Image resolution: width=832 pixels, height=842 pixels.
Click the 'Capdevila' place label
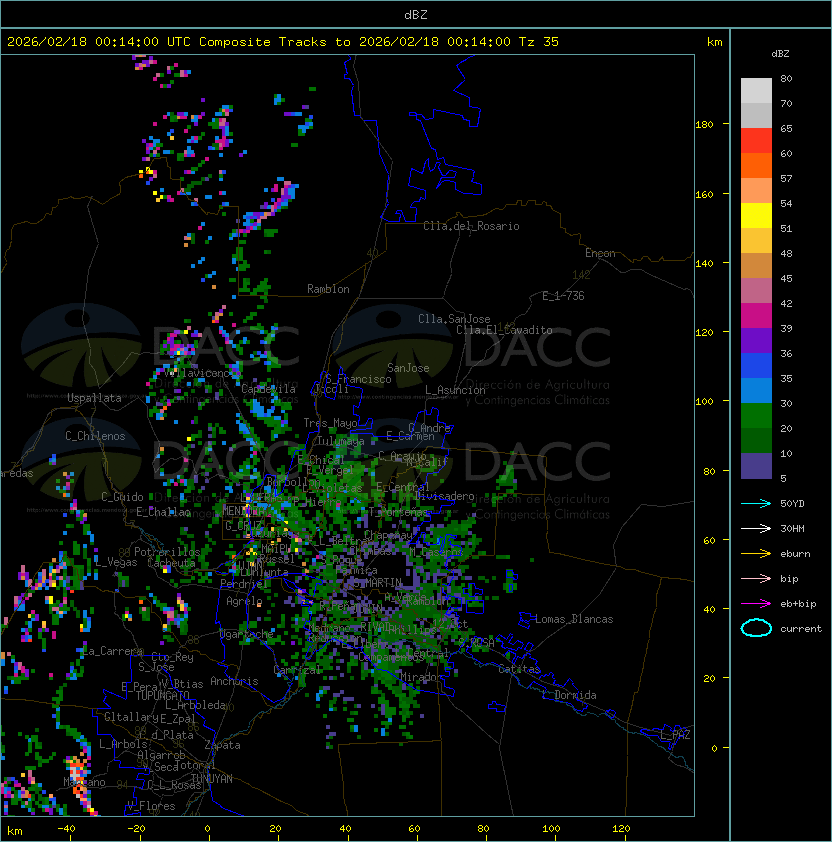(x=269, y=389)
